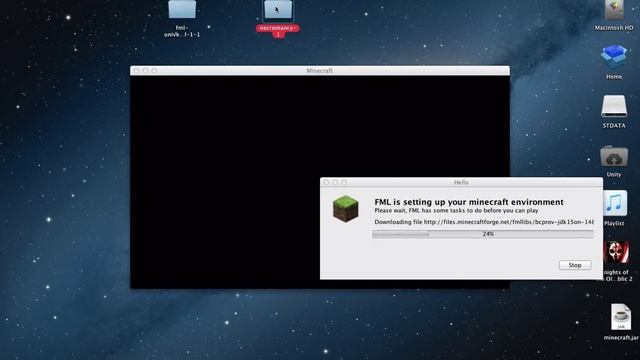640x360 pixels.
Task: Open the Unity cloud folder icon
Action: point(614,156)
